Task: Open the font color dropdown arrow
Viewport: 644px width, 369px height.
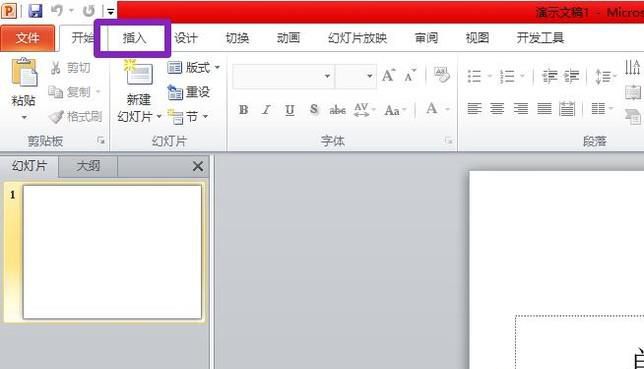Action: (448, 109)
